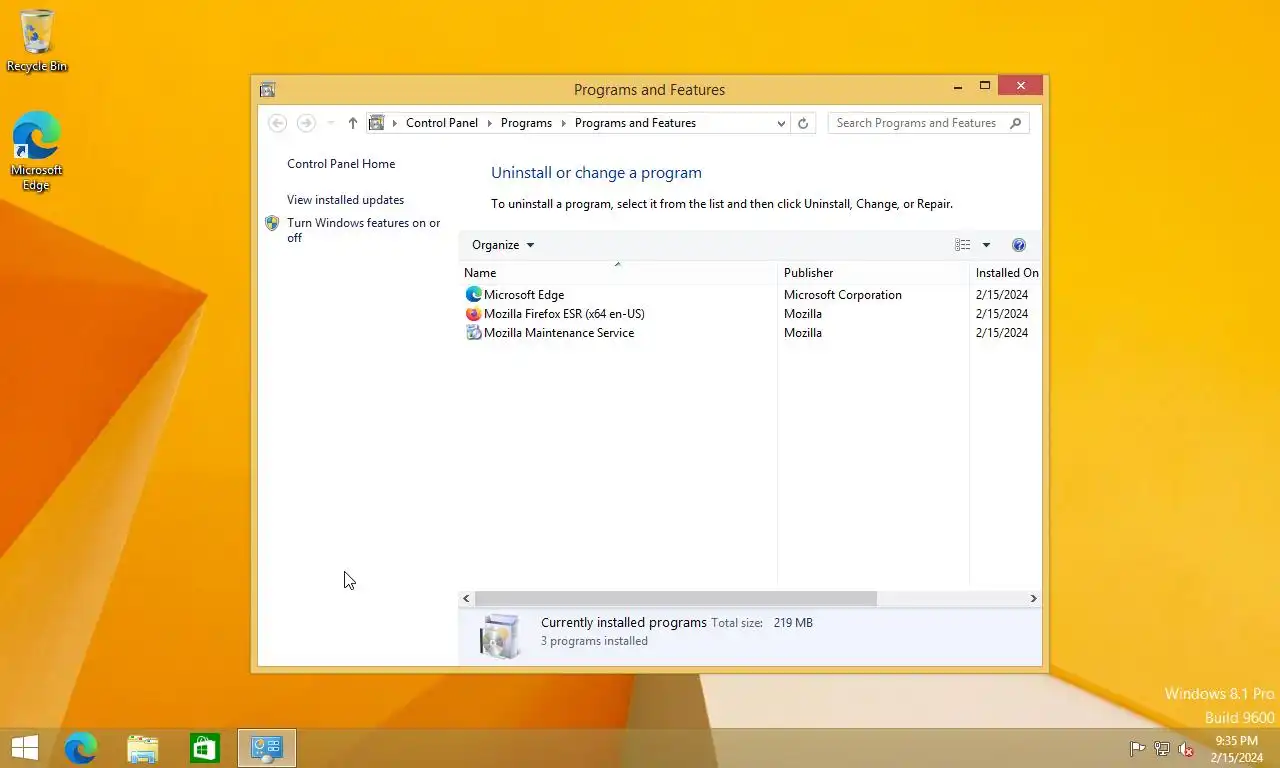Click the Control Panel icon in address bar
Screen dimensions: 1280x768
pos(377,123)
